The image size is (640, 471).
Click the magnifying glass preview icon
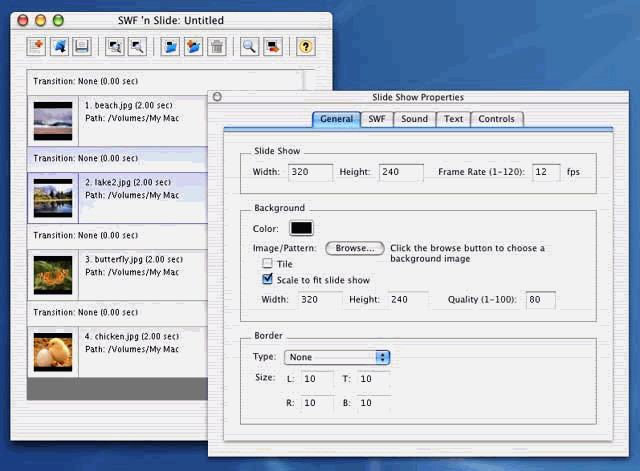click(x=249, y=47)
